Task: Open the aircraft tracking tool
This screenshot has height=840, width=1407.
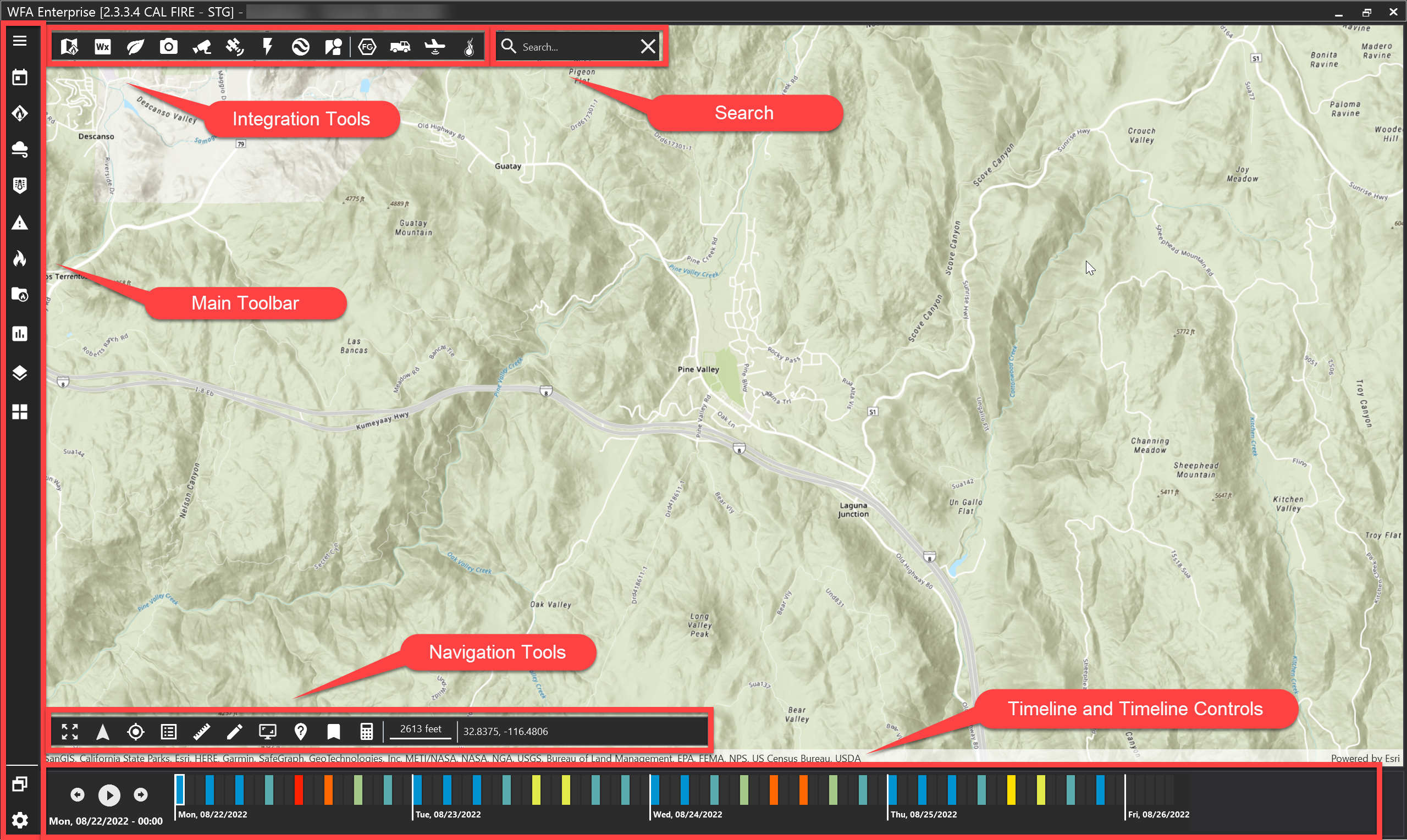Action: point(435,46)
